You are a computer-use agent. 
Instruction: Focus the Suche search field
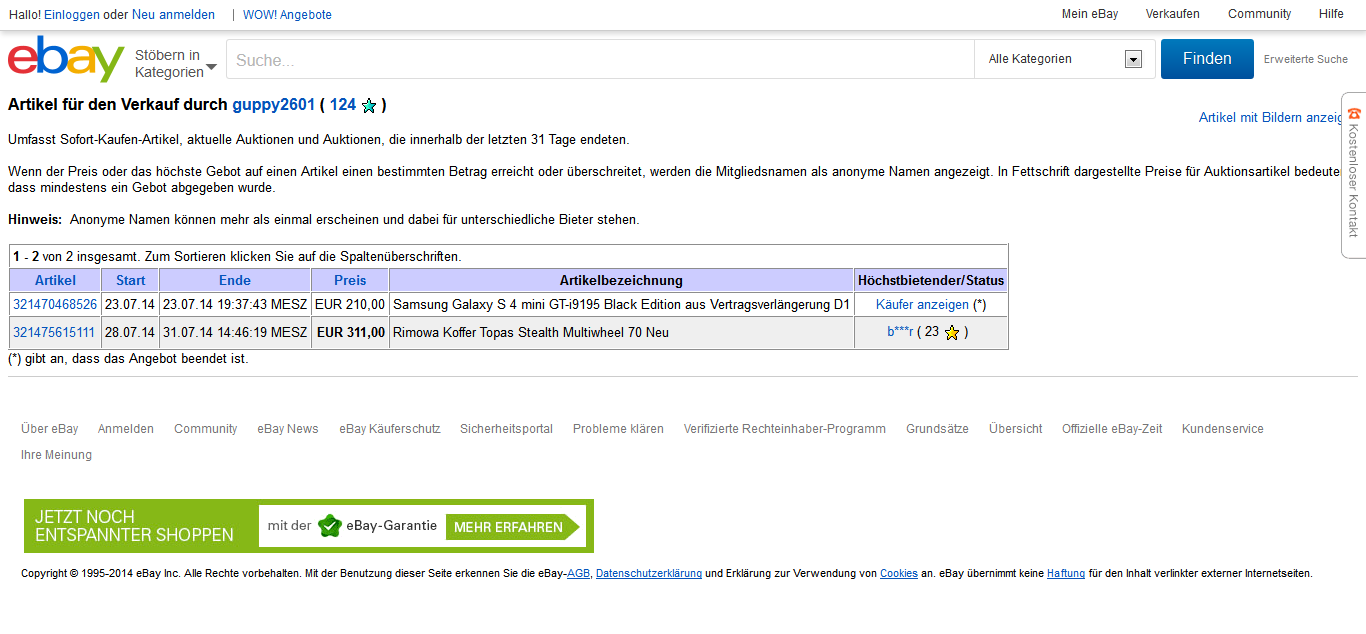coord(600,59)
